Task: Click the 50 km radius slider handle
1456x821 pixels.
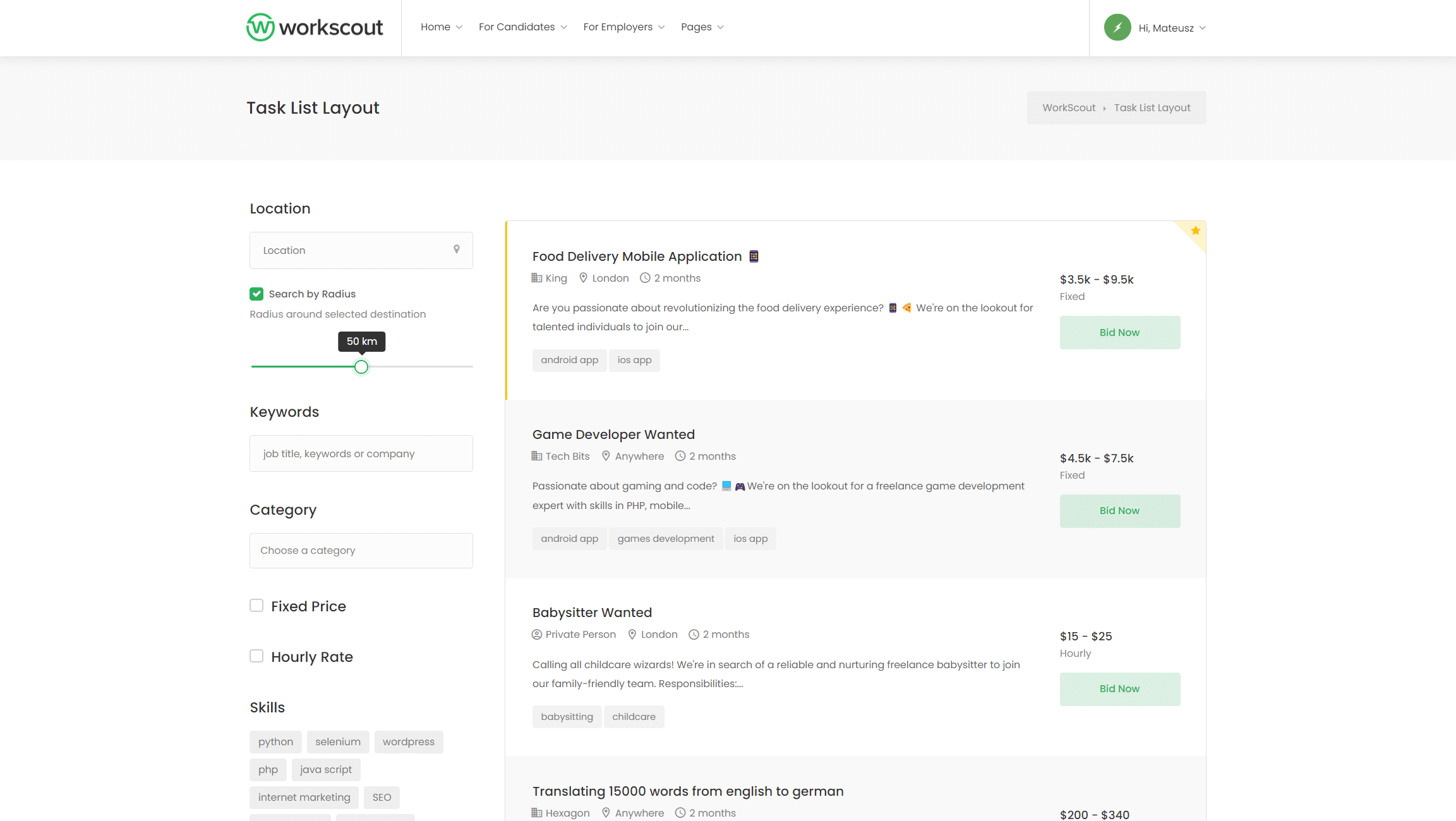Action: click(x=361, y=367)
